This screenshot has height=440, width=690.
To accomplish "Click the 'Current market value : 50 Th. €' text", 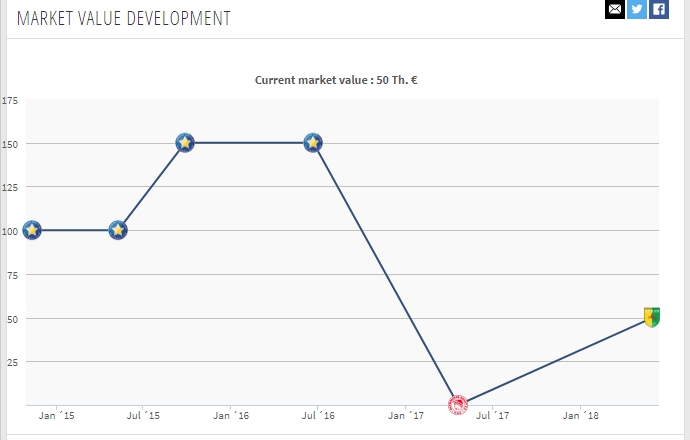I will point(336,79).
